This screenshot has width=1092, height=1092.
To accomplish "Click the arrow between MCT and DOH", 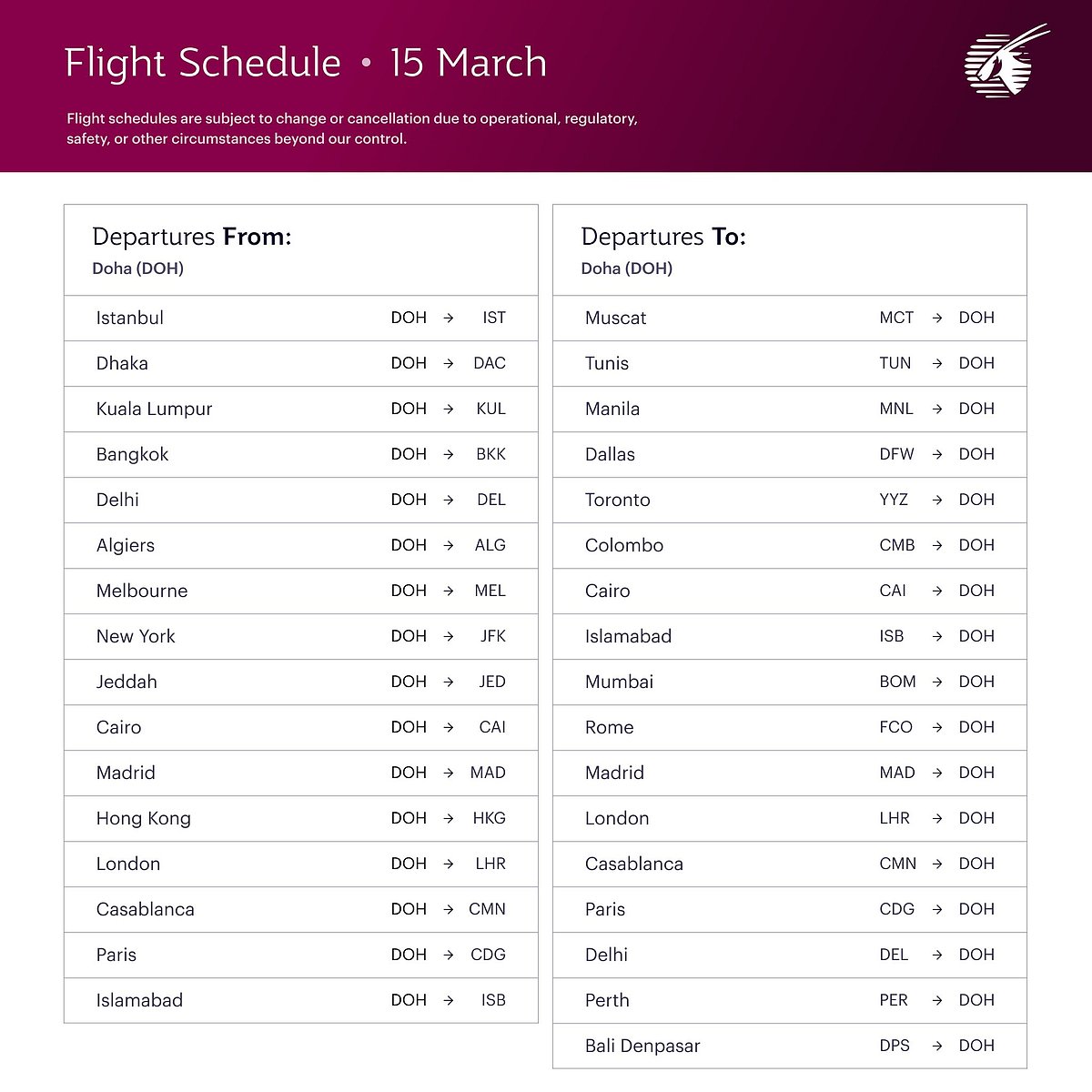I will point(936,318).
